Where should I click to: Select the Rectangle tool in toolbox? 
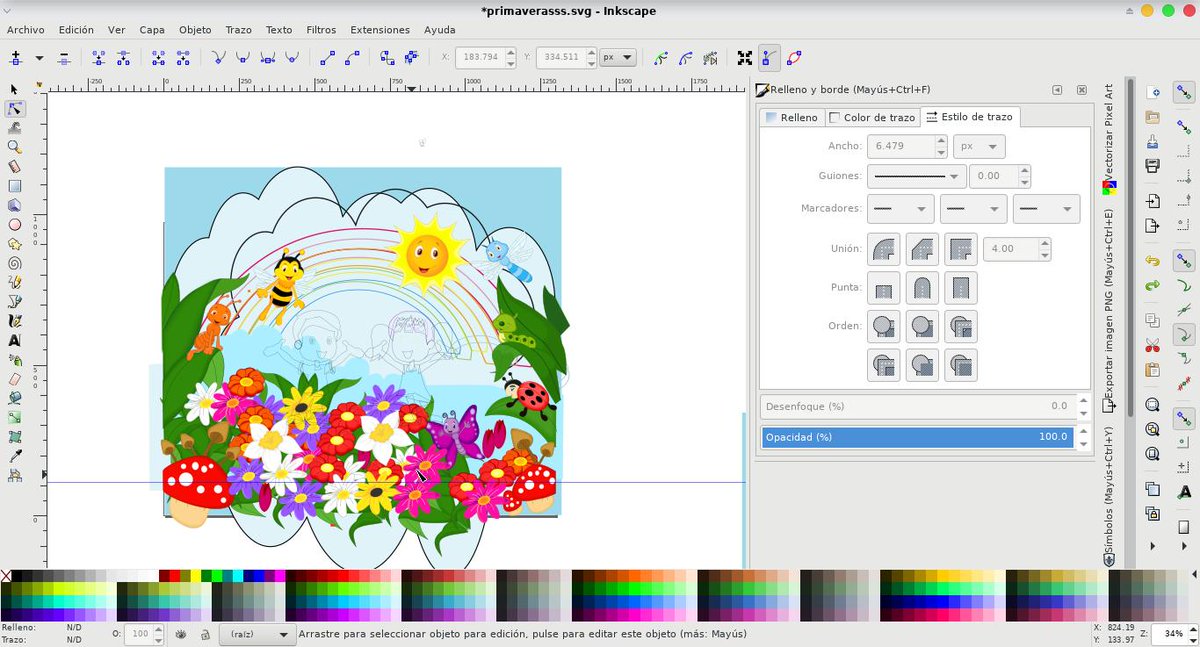click(14, 185)
